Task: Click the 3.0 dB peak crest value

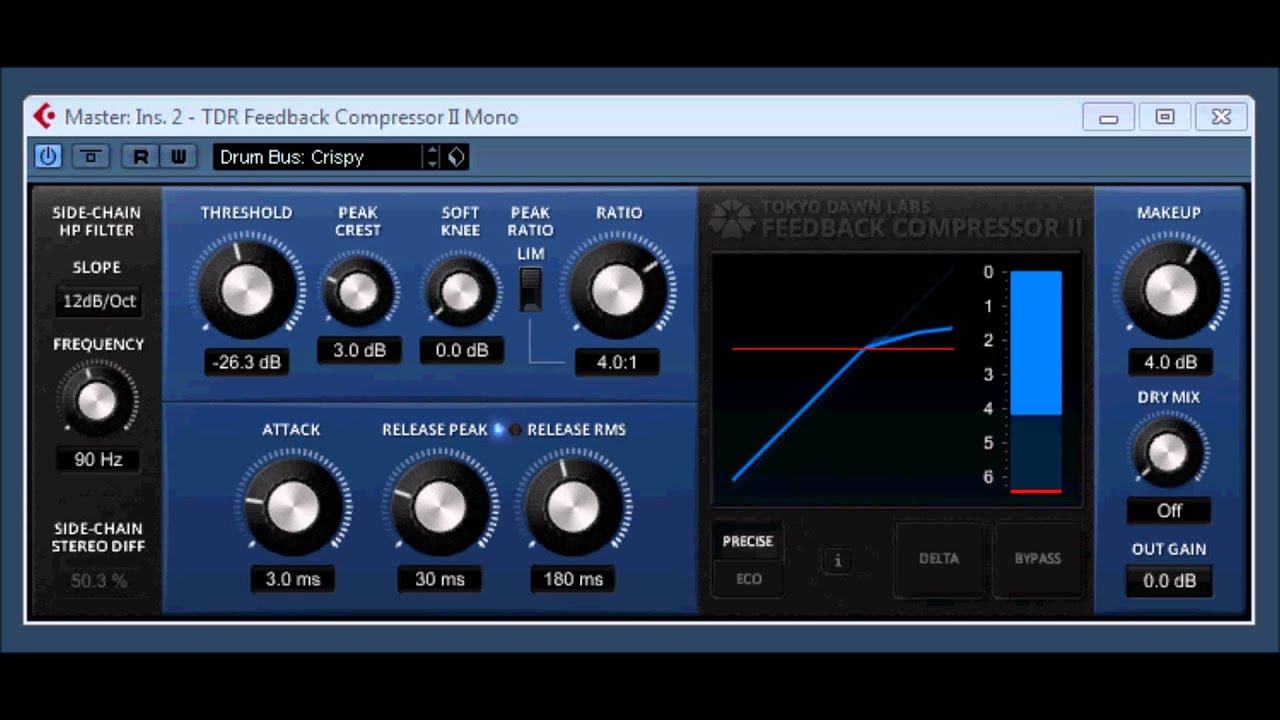Action: point(358,350)
